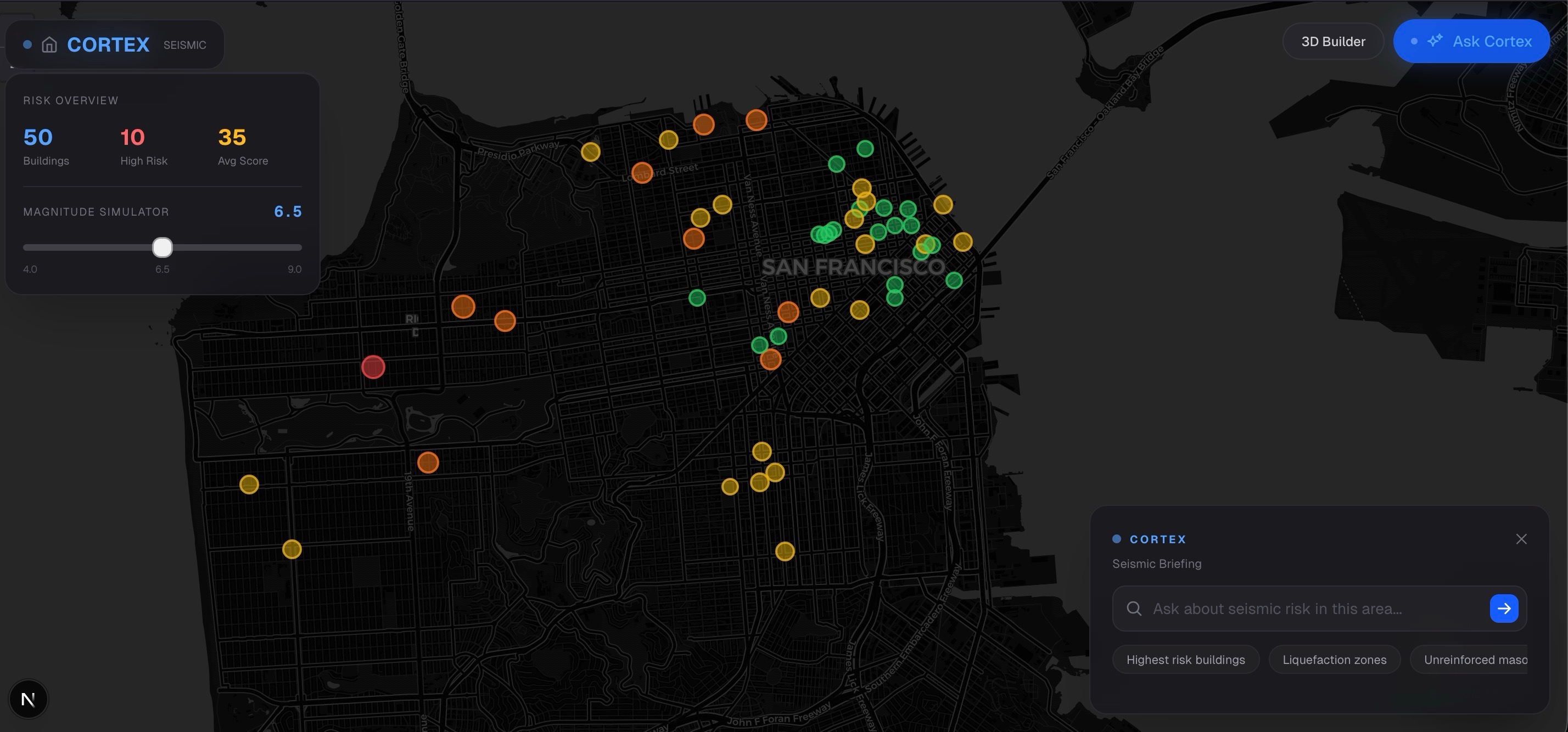
Task: Close the Seismic Briefing panel
Action: point(1521,539)
